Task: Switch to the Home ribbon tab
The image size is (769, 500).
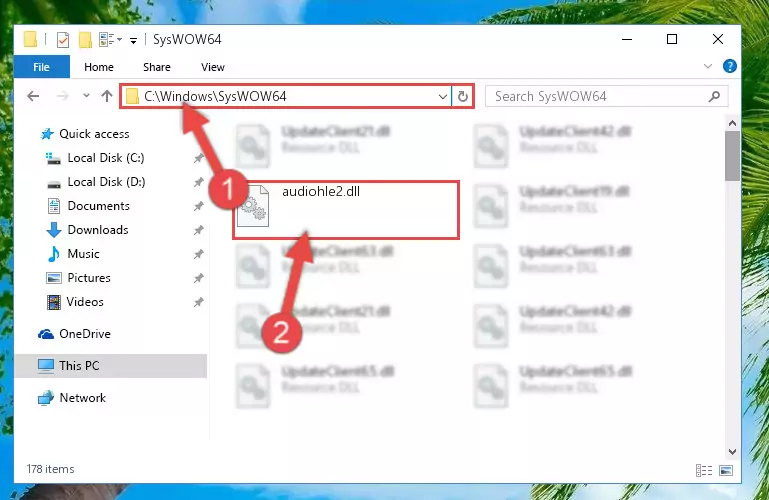Action: coord(99,67)
